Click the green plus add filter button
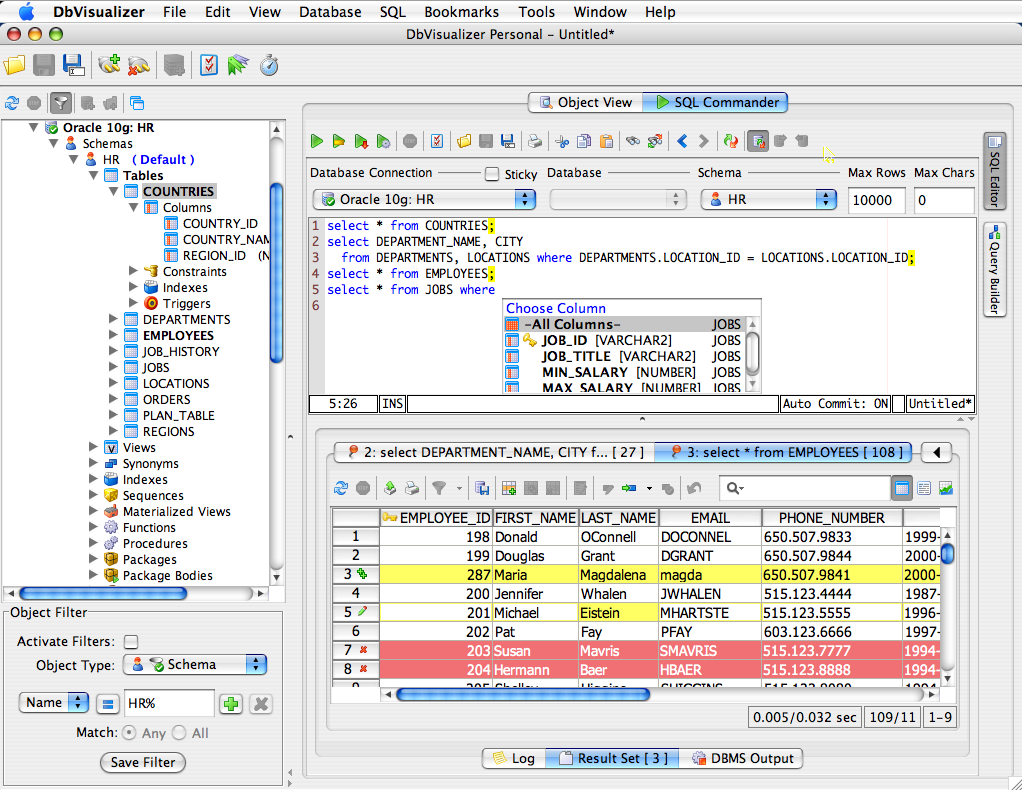The width and height of the screenshot is (1022, 790). [231, 704]
